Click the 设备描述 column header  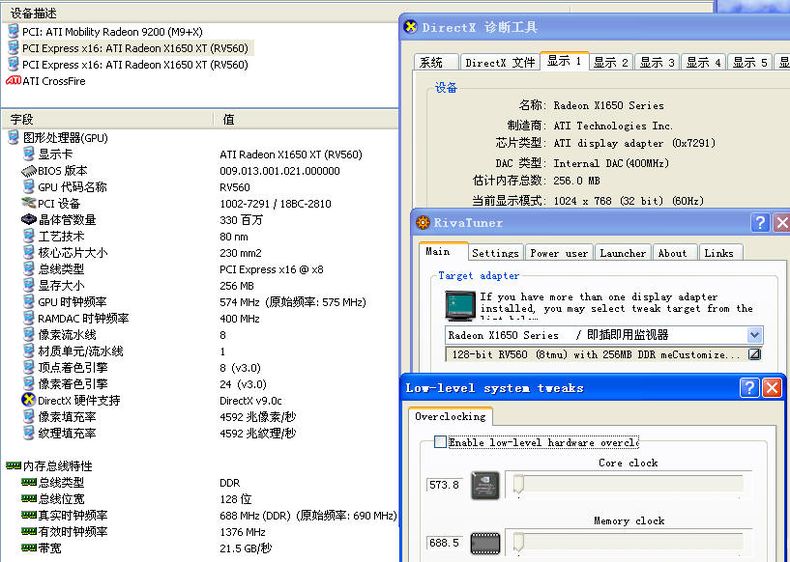point(286,13)
